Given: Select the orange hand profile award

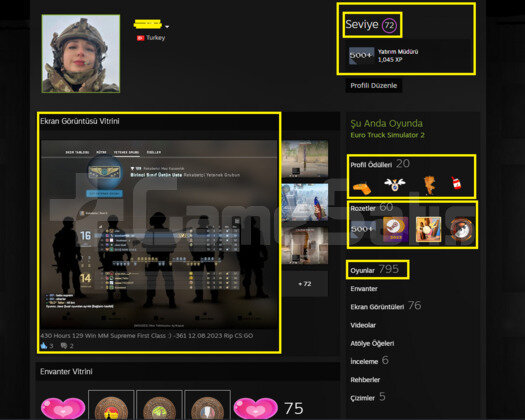Looking at the screenshot, I should click(362, 188).
